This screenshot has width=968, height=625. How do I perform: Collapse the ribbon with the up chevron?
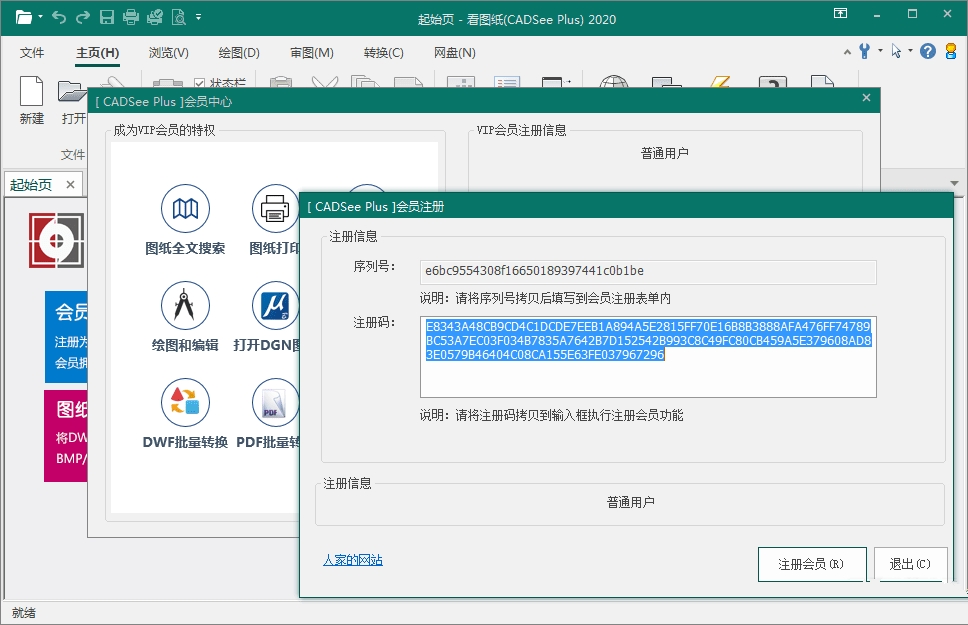point(848,52)
